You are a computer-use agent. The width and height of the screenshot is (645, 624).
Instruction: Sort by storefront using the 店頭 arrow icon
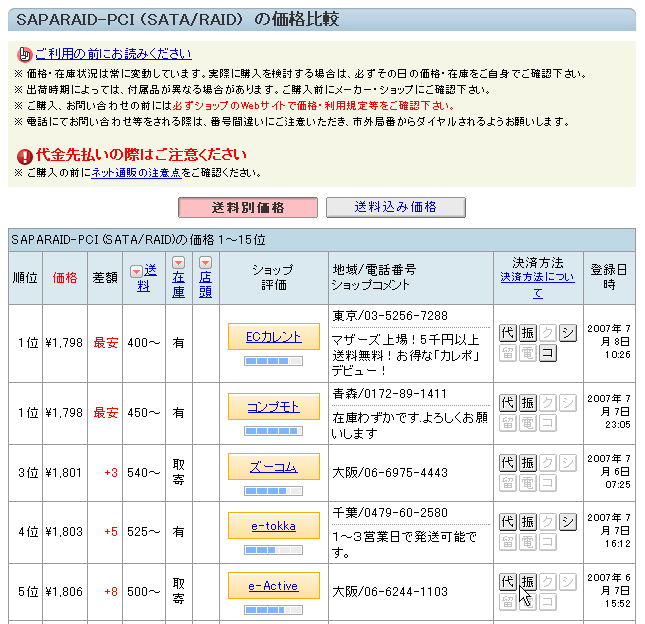[x=205, y=262]
